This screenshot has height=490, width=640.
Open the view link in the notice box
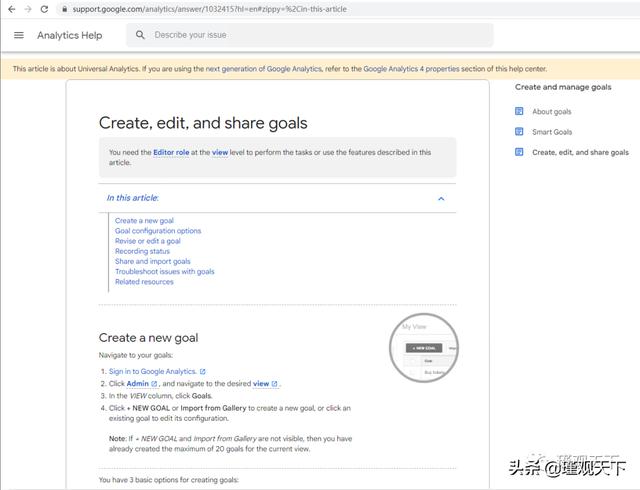[220, 152]
